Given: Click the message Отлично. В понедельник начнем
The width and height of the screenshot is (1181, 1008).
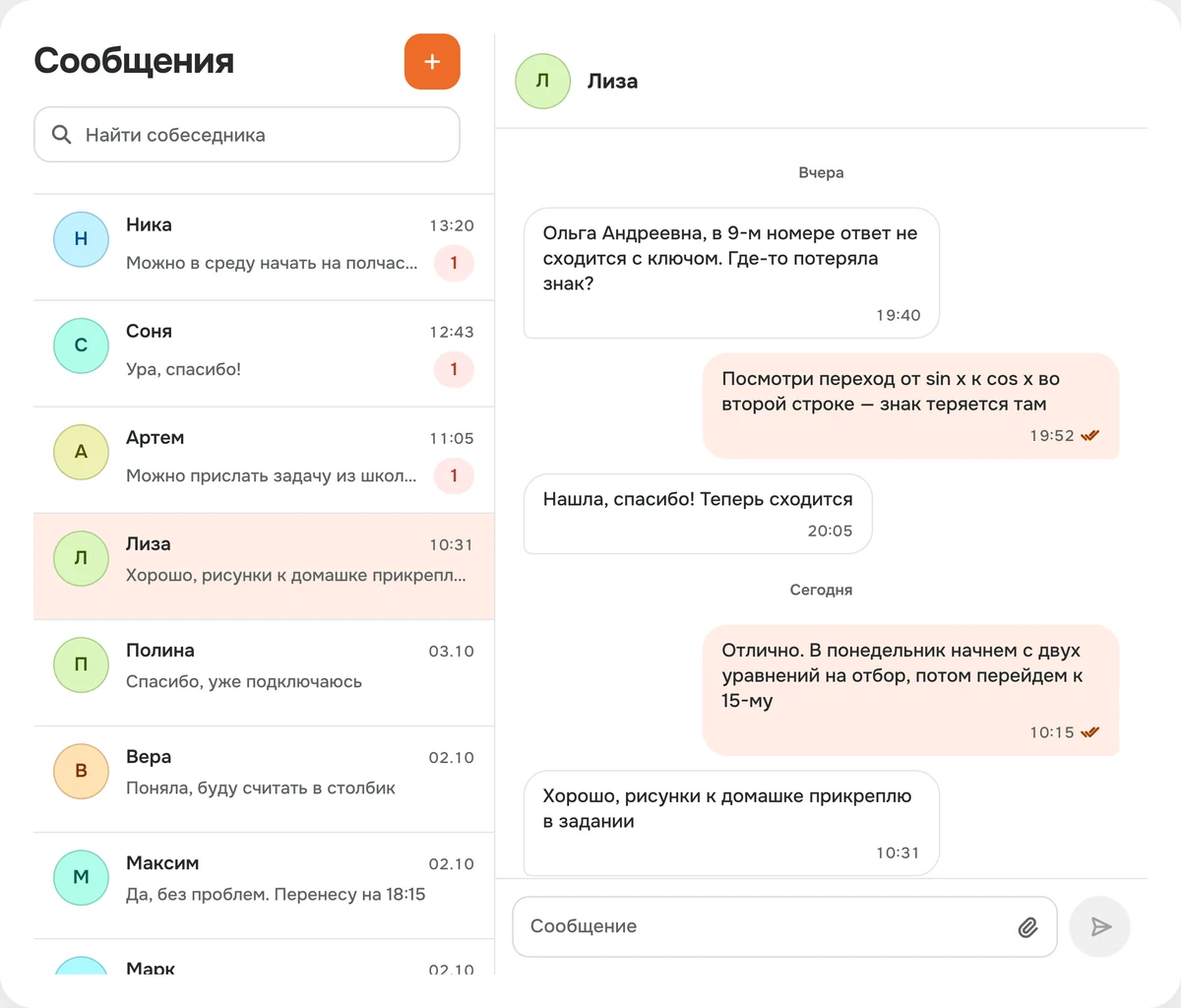Looking at the screenshot, I should 911,690.
